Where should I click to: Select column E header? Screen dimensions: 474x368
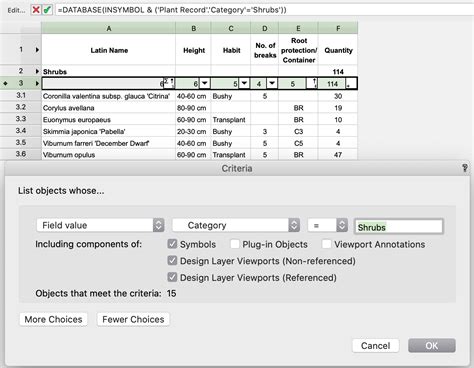tap(298, 28)
